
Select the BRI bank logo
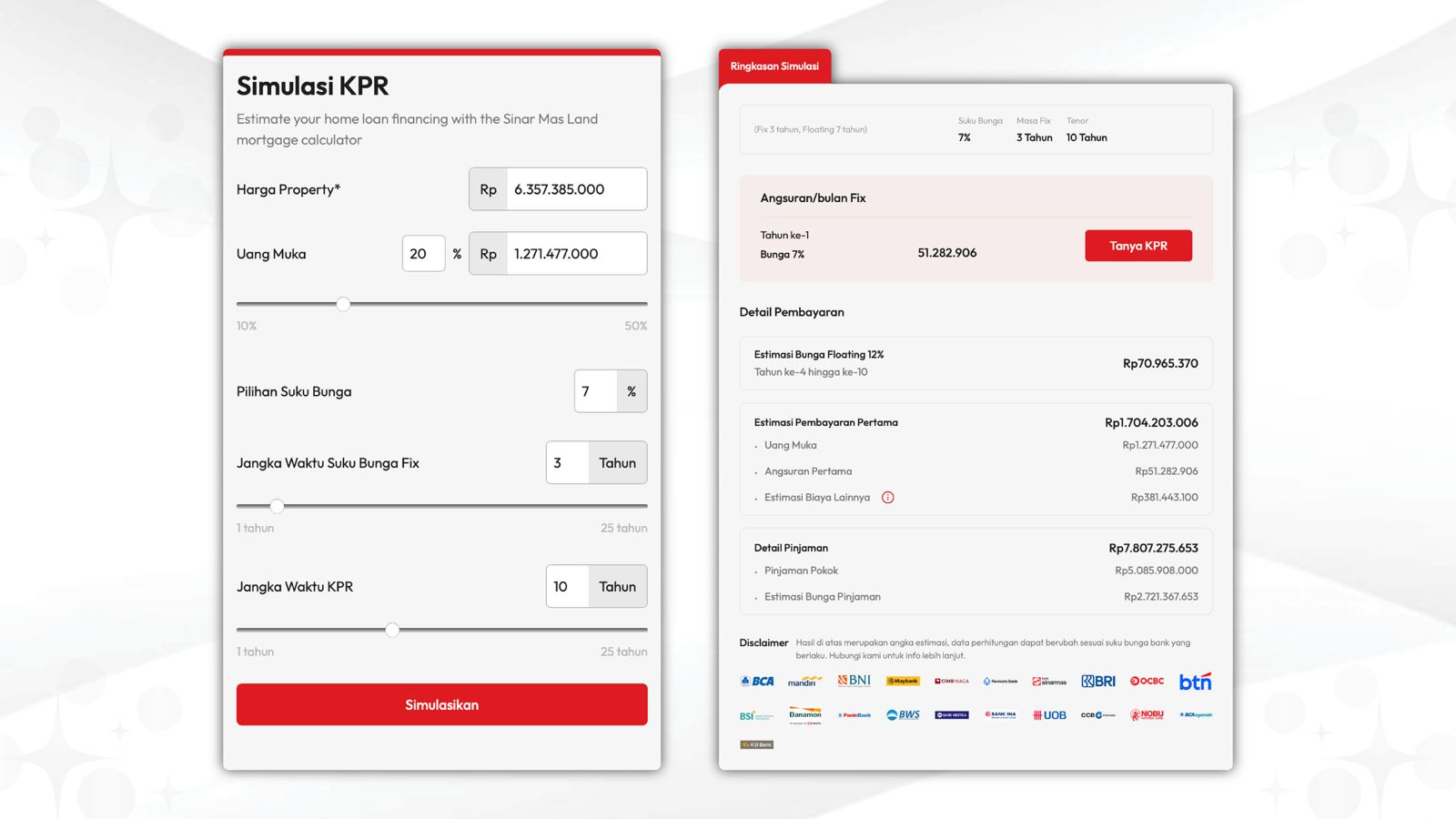pyautogui.click(x=1098, y=681)
